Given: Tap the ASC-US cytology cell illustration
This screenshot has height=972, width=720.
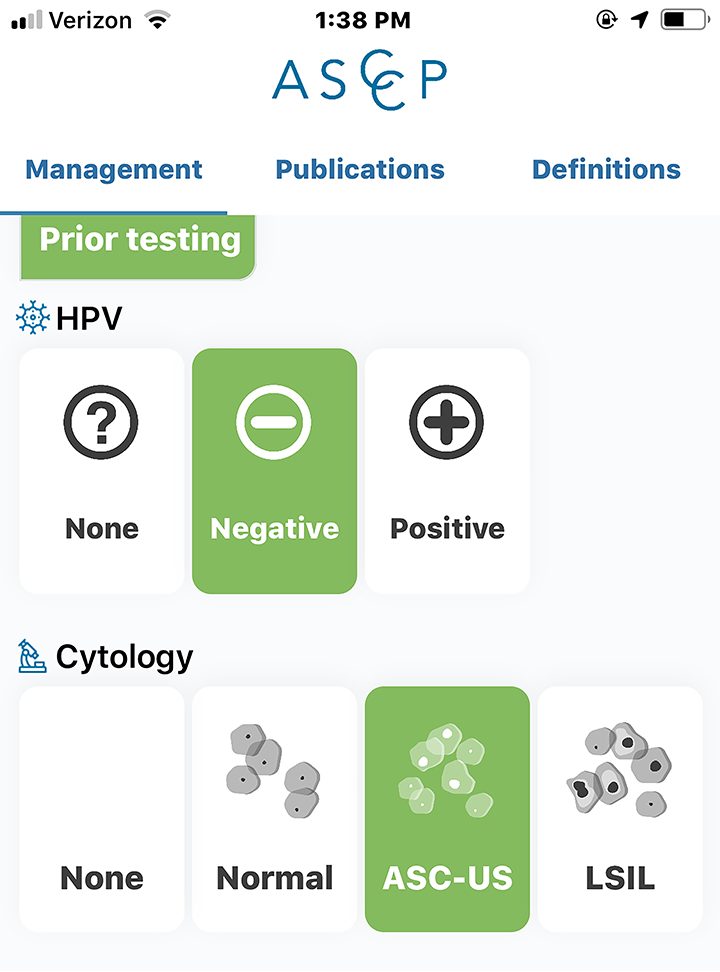Looking at the screenshot, I should click(446, 770).
